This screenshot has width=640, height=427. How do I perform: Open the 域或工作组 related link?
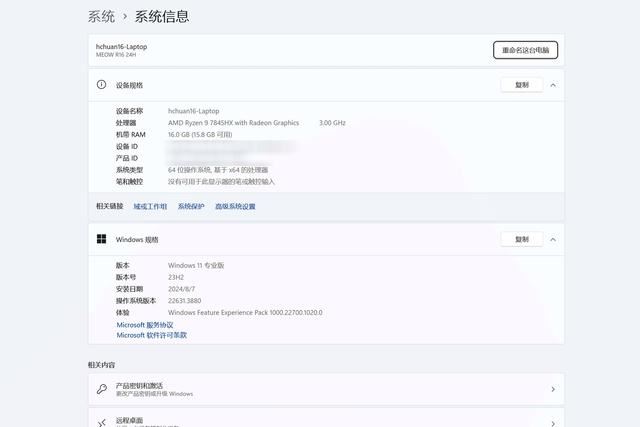pos(150,206)
